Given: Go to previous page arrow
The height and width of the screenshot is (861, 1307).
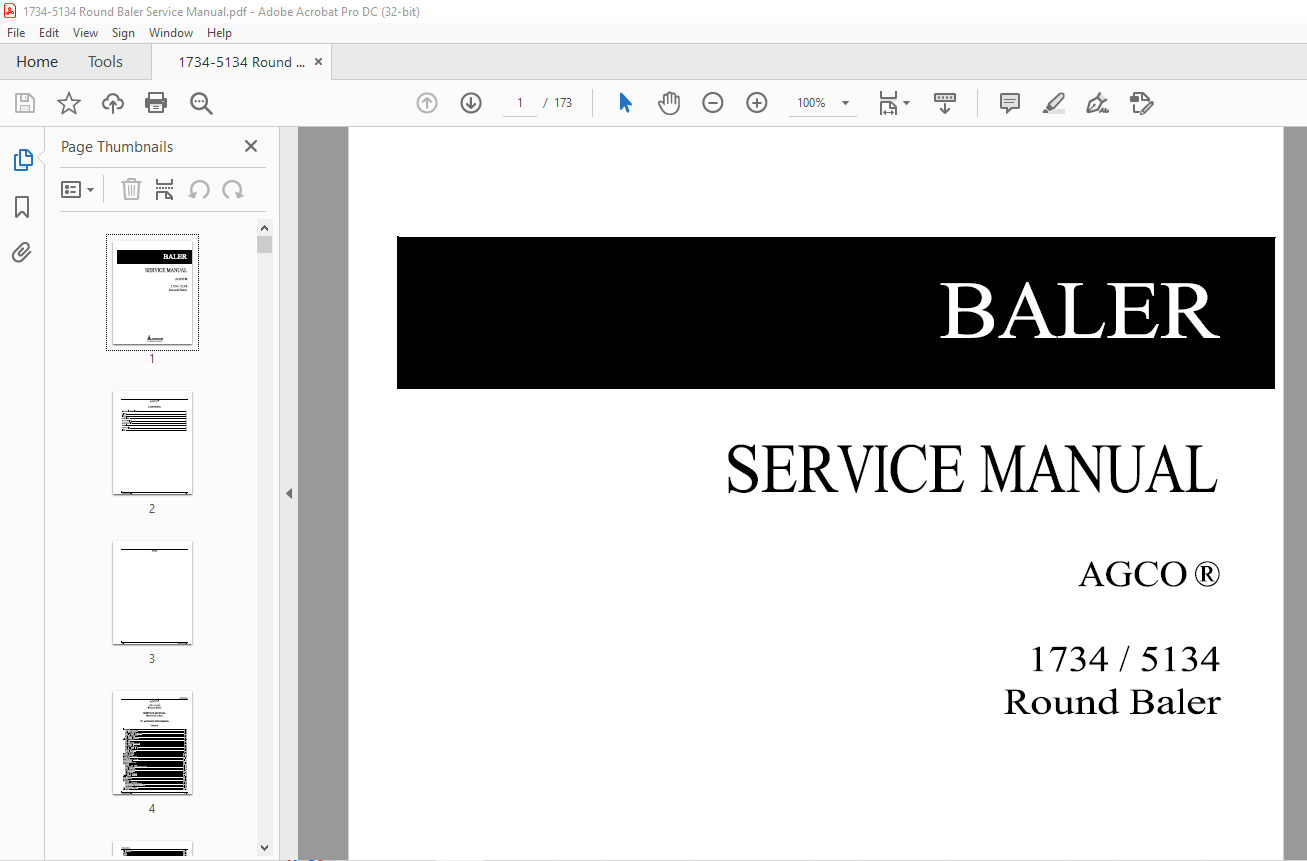Looking at the screenshot, I should [427, 103].
